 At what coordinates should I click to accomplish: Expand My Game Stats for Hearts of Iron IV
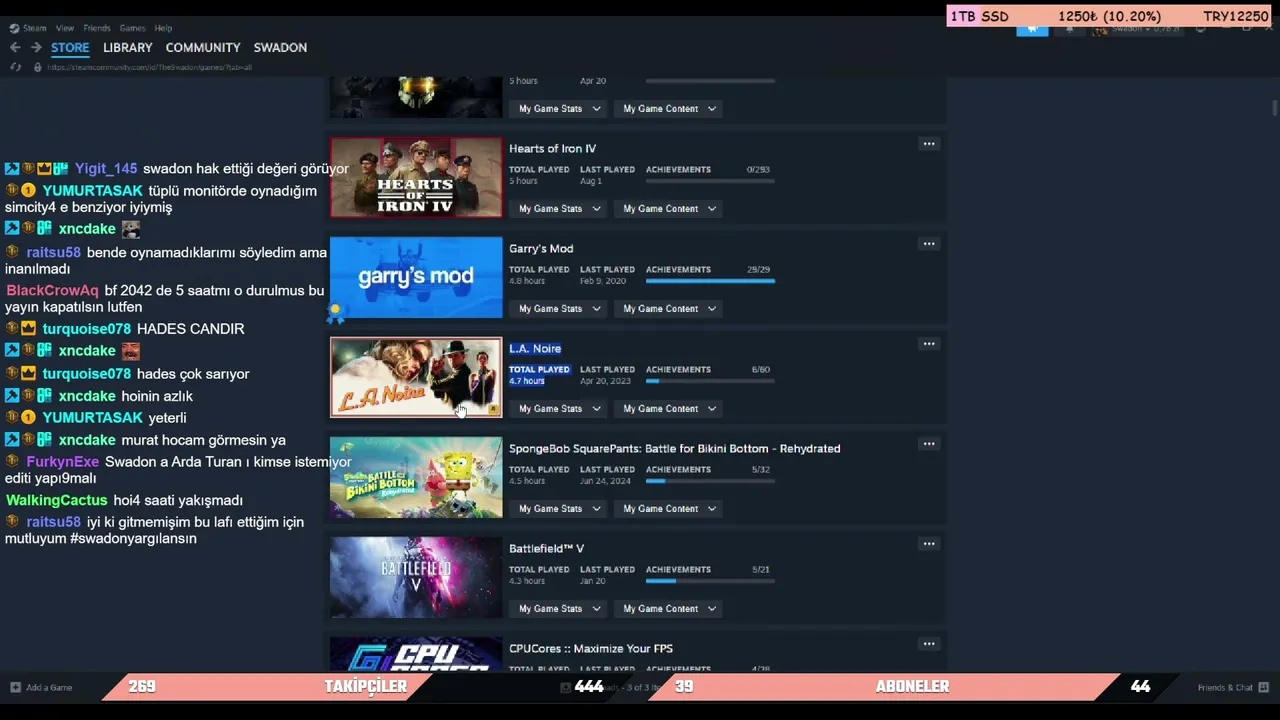click(x=559, y=209)
